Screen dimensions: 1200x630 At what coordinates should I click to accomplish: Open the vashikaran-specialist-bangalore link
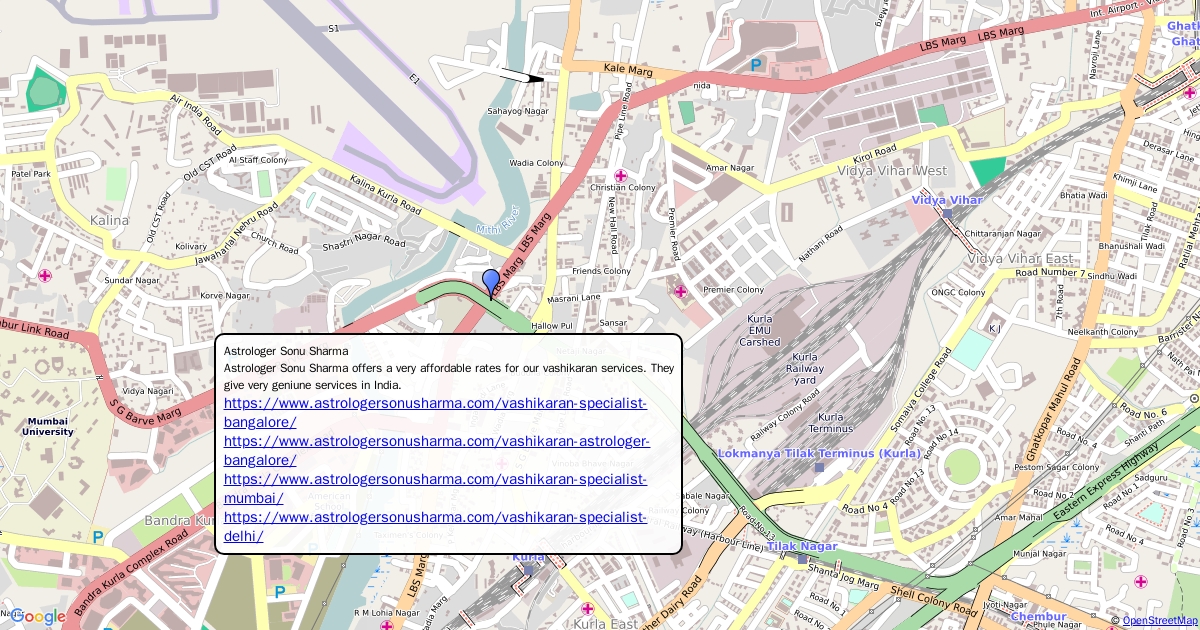point(435,412)
